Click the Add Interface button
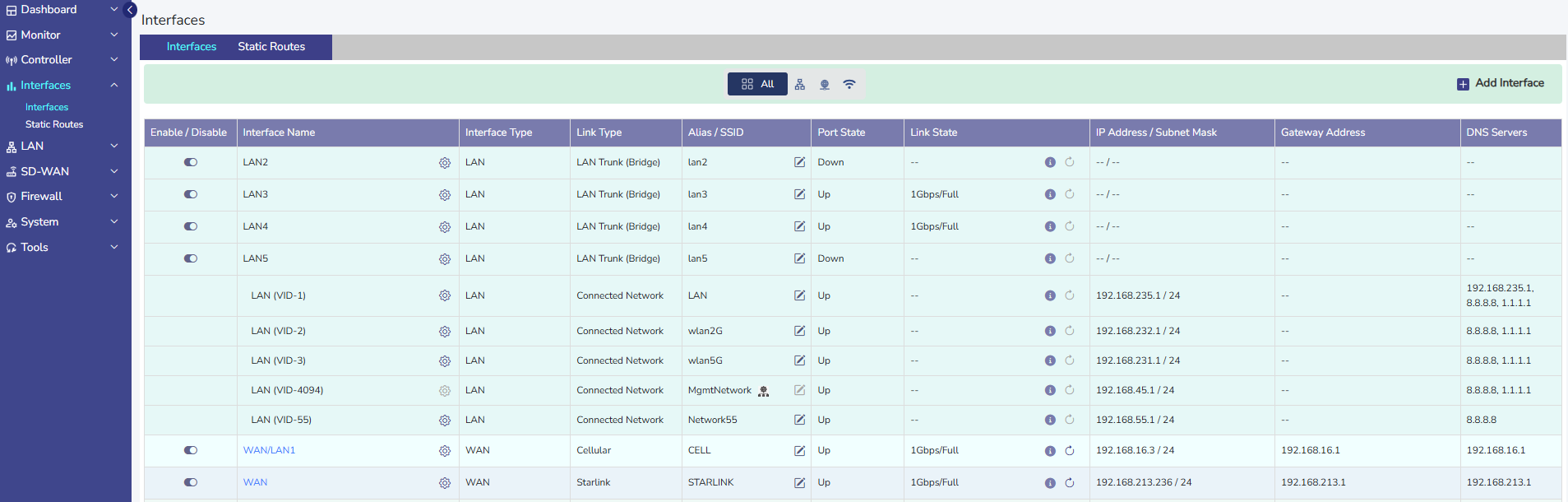Screen dimensions: 1568x502 pos(1501,83)
